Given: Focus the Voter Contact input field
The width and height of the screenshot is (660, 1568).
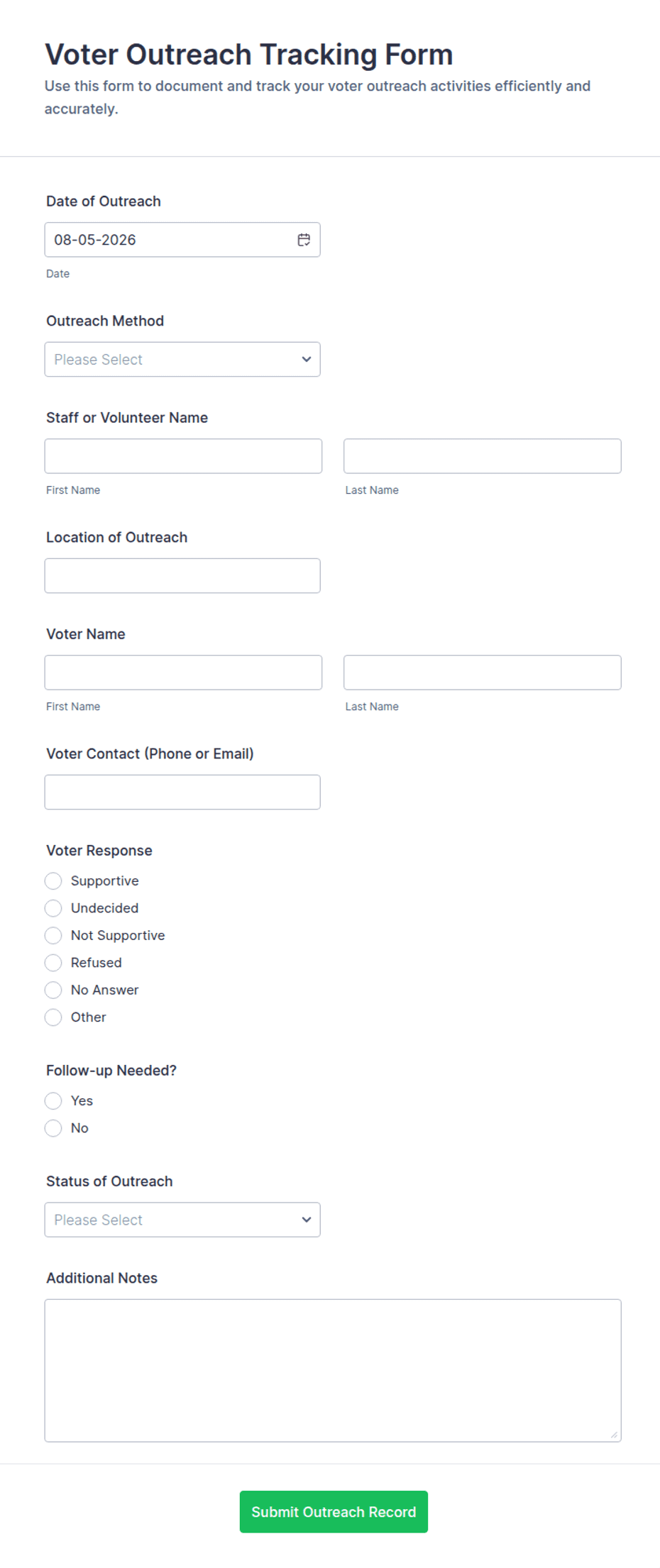Looking at the screenshot, I should pos(182,792).
